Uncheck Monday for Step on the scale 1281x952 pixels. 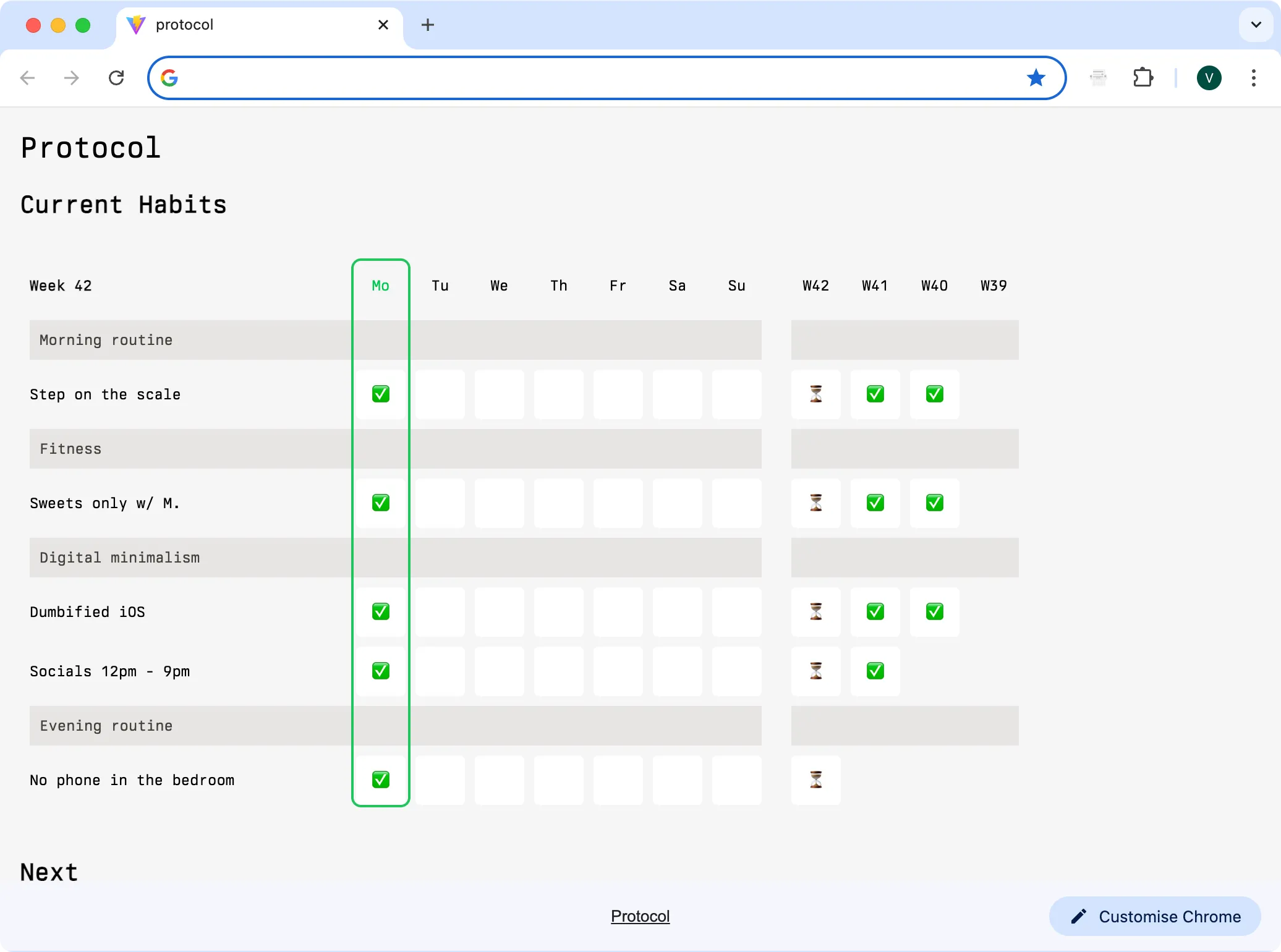pyautogui.click(x=381, y=394)
